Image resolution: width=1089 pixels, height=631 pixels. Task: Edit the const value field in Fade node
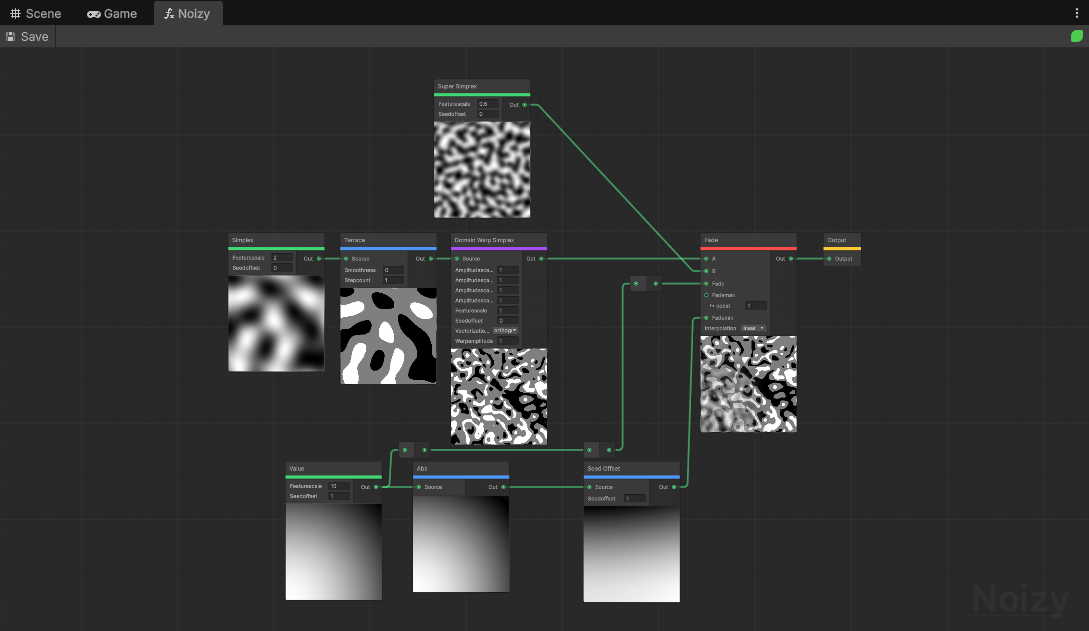(756, 305)
